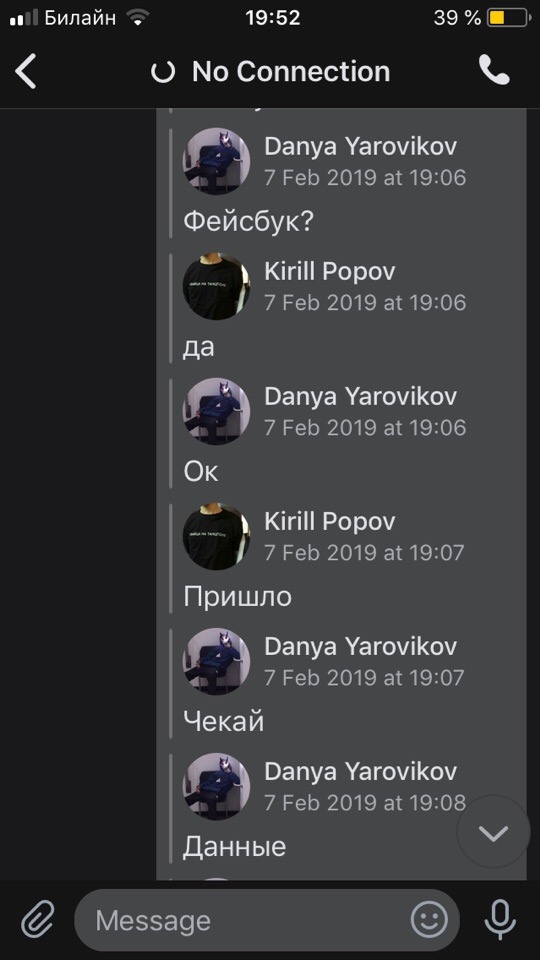This screenshot has height=960, width=540.
Task: Tap the "No Connection" header title
Action: (291, 72)
